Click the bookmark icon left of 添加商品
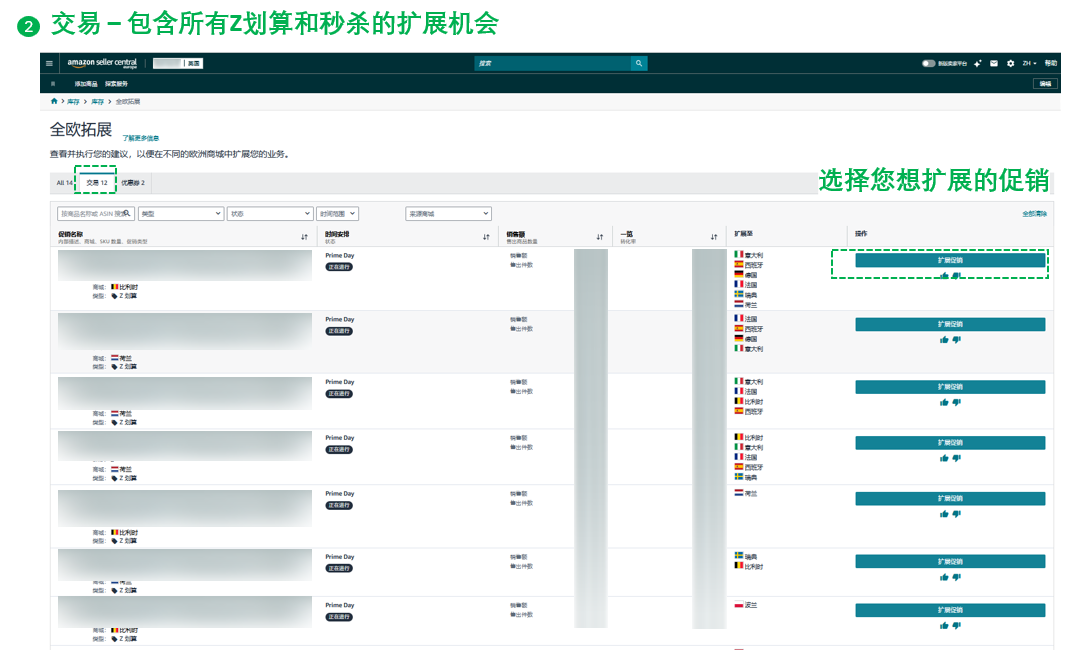Screen dimensions: 1078x660 tap(53, 84)
